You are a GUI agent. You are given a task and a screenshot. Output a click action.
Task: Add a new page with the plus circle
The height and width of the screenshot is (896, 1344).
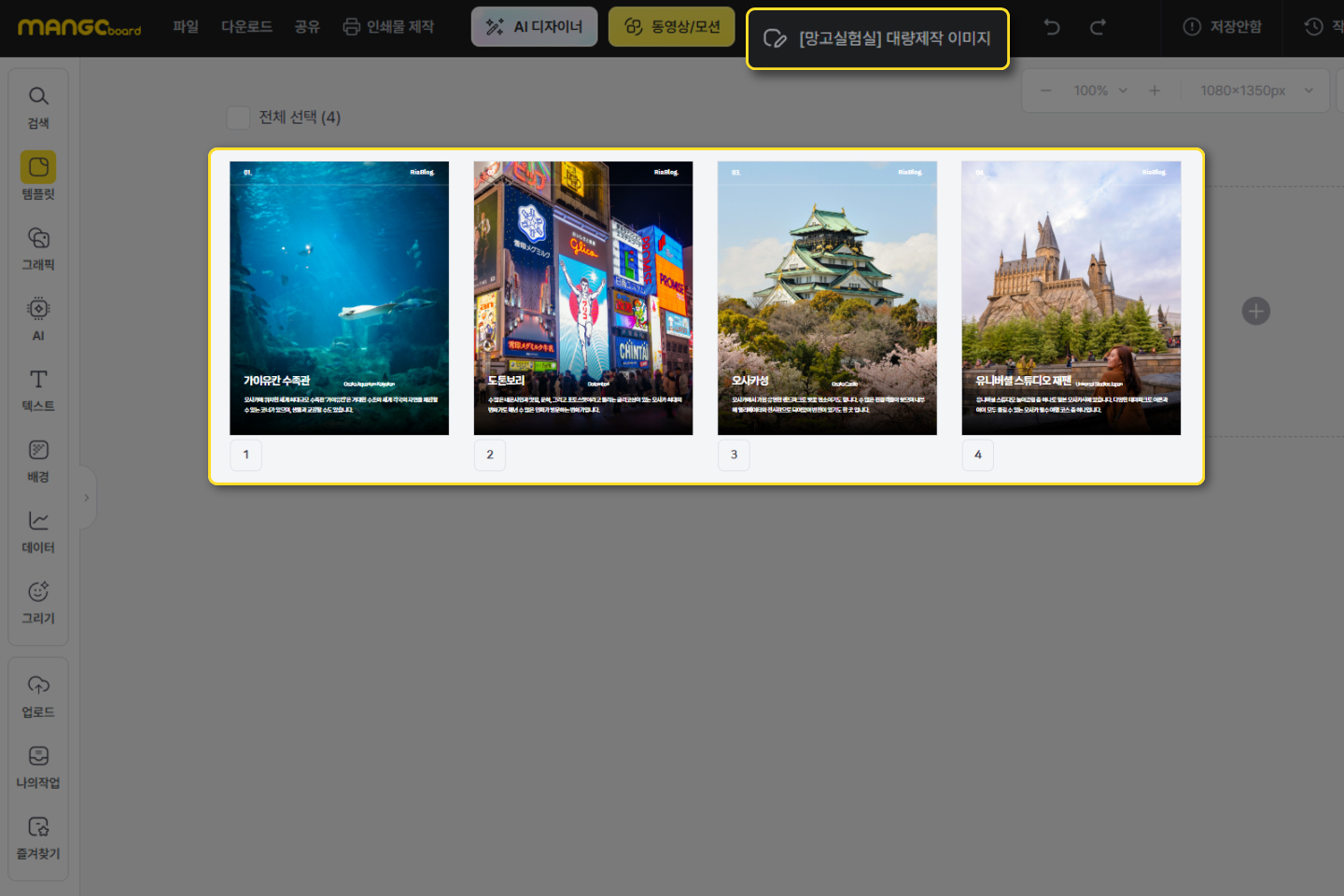pyautogui.click(x=1256, y=311)
